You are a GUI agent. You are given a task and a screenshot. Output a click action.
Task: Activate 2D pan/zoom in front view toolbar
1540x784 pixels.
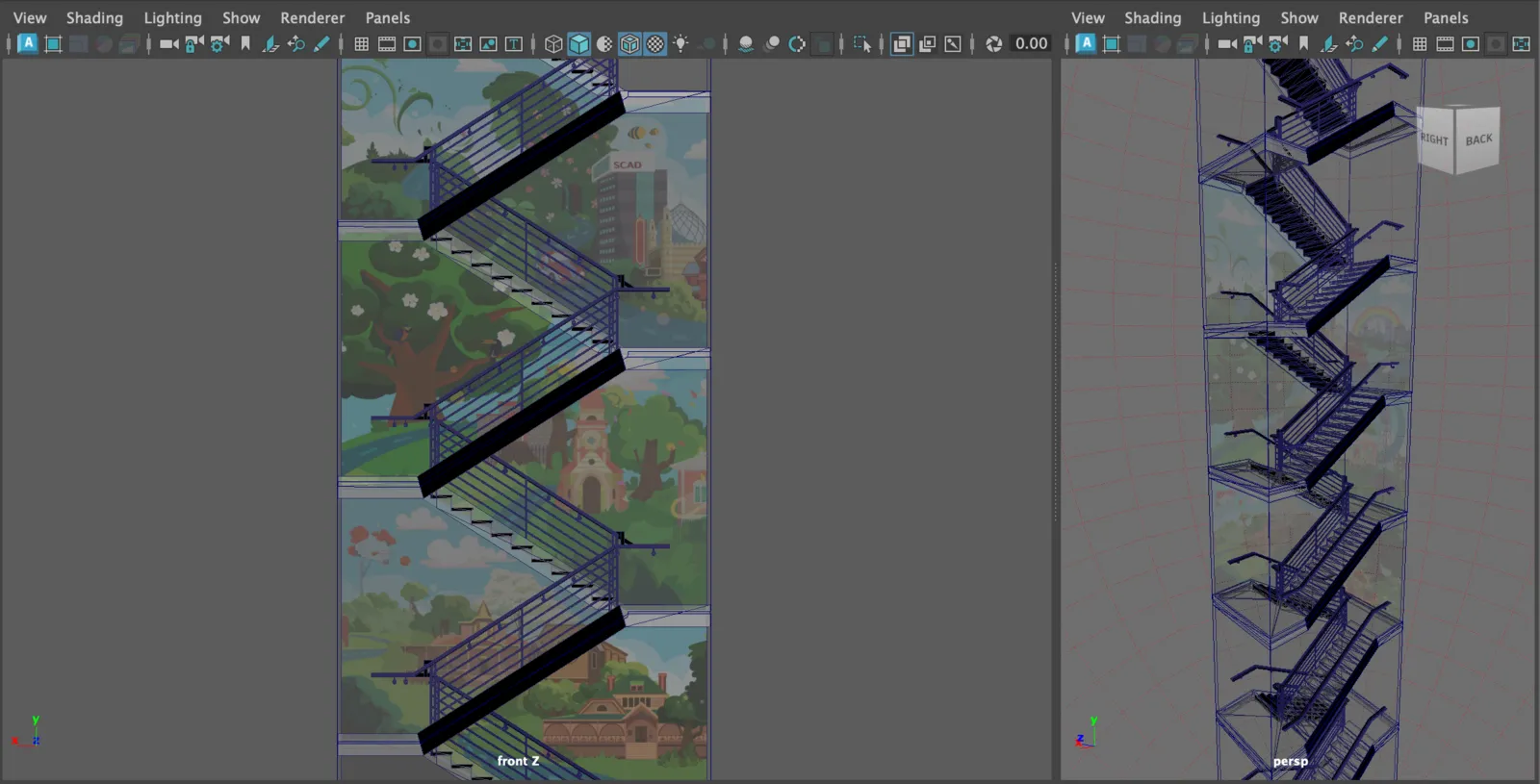(x=296, y=43)
